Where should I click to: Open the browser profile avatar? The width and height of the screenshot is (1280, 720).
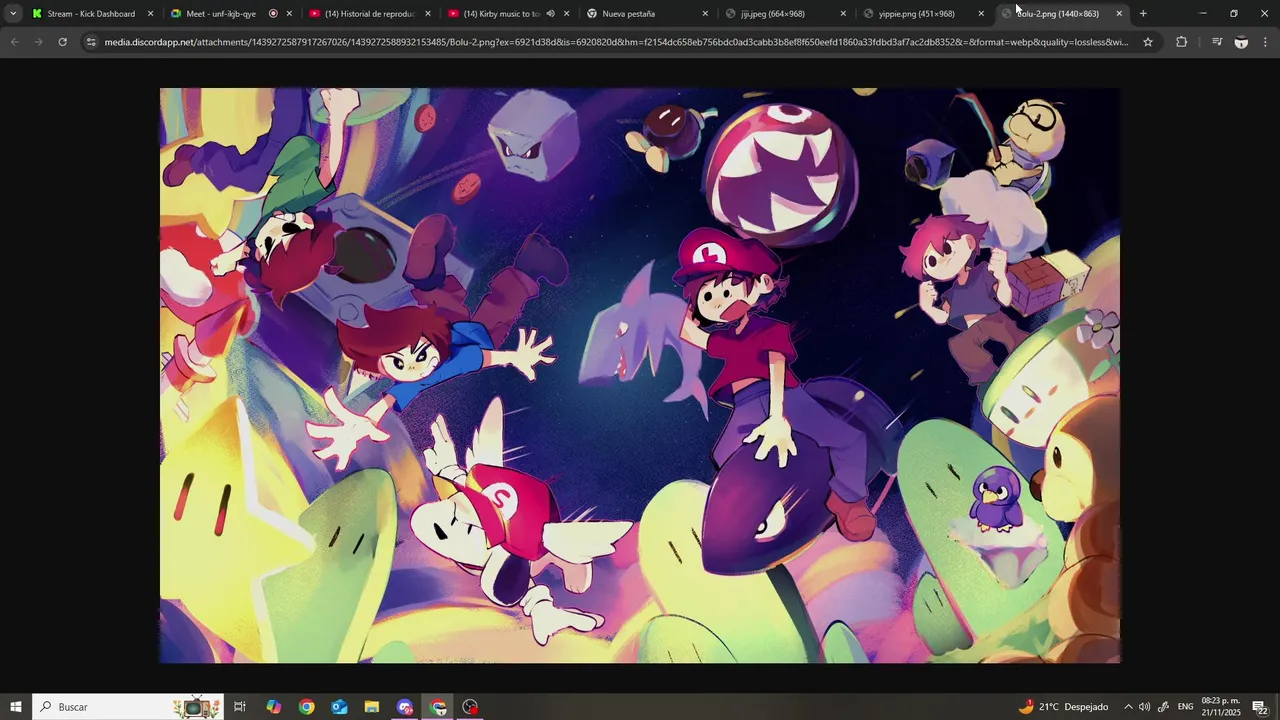pyautogui.click(x=1241, y=42)
